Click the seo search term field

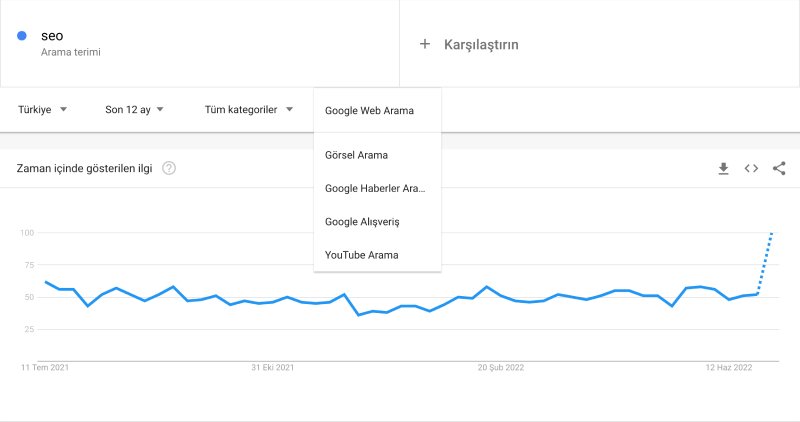[199, 43]
